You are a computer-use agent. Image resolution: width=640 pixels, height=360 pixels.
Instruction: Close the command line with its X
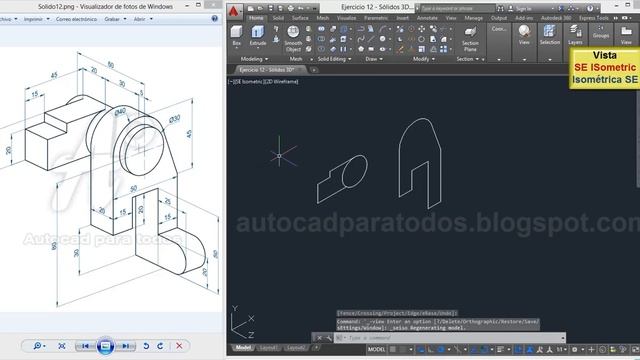(319, 338)
